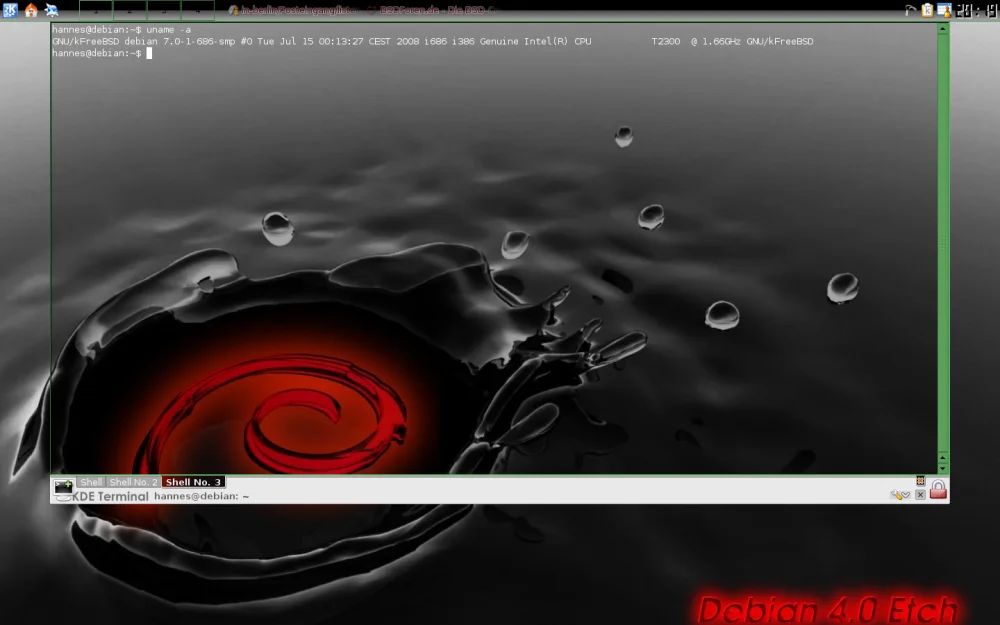
Task: Switch to the Shell tab
Action: tap(91, 482)
